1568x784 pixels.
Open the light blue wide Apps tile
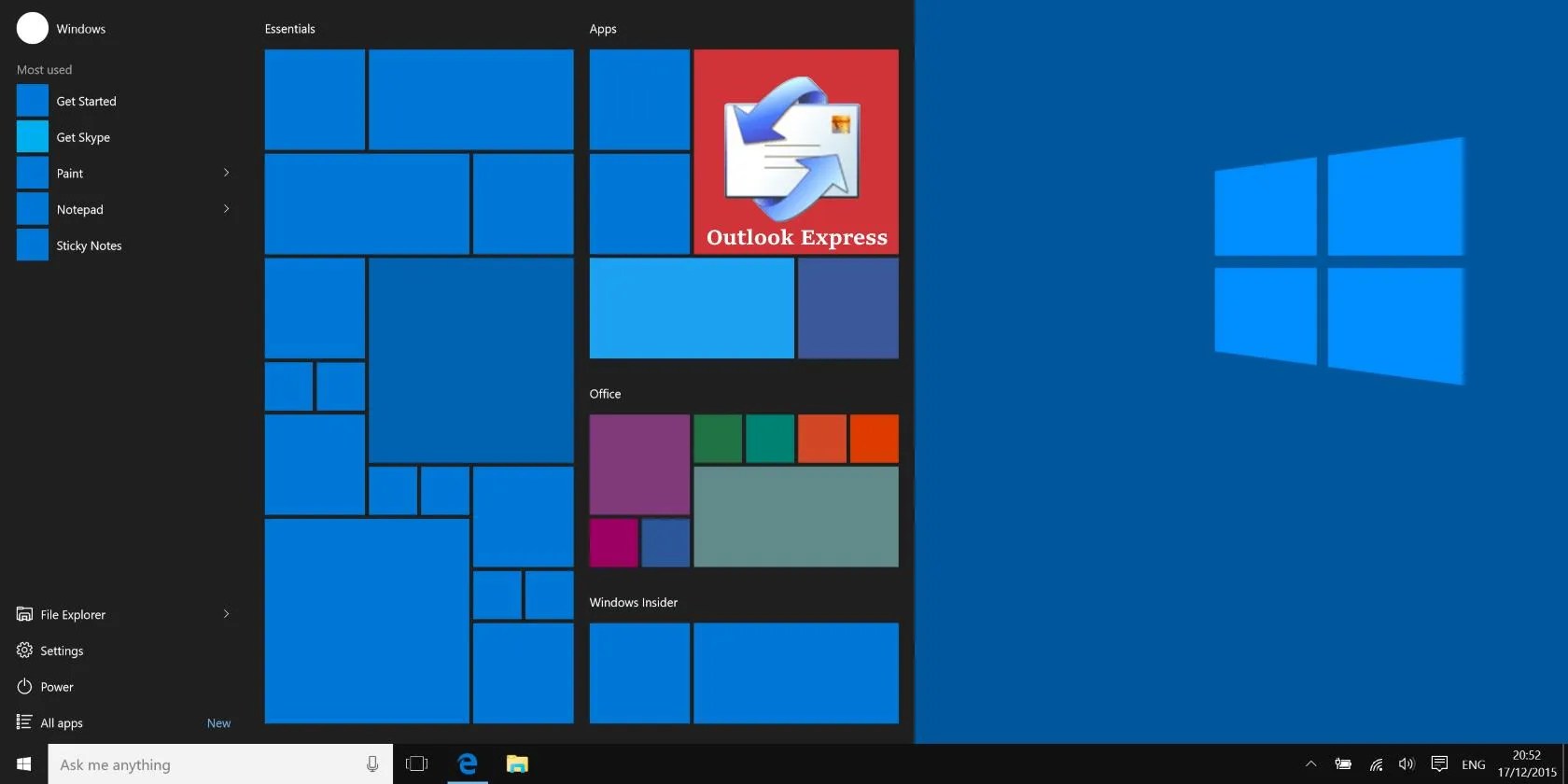tap(692, 308)
